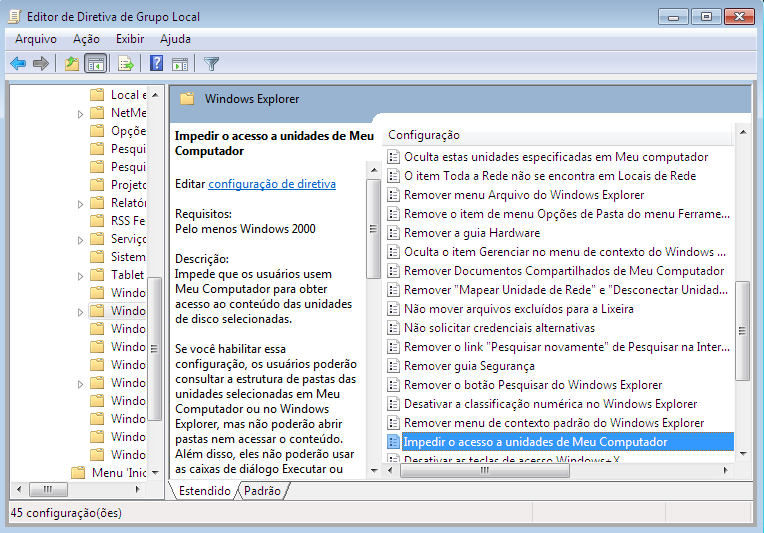Click folder icon next to Tablet tree item

(x=97, y=275)
